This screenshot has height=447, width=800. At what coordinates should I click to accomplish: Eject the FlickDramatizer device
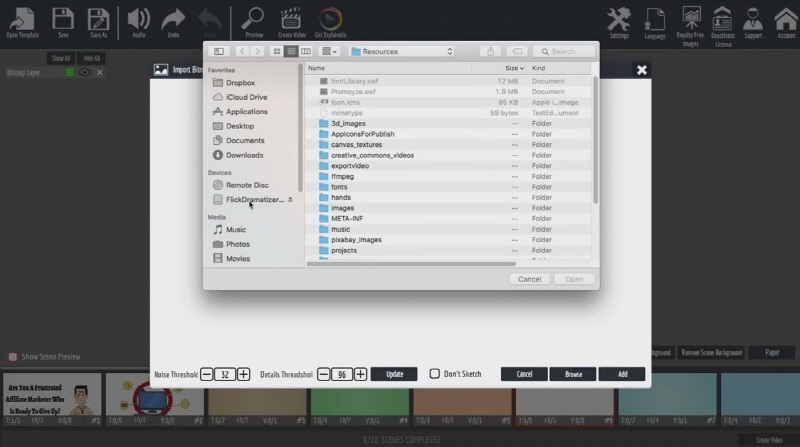[290, 200]
